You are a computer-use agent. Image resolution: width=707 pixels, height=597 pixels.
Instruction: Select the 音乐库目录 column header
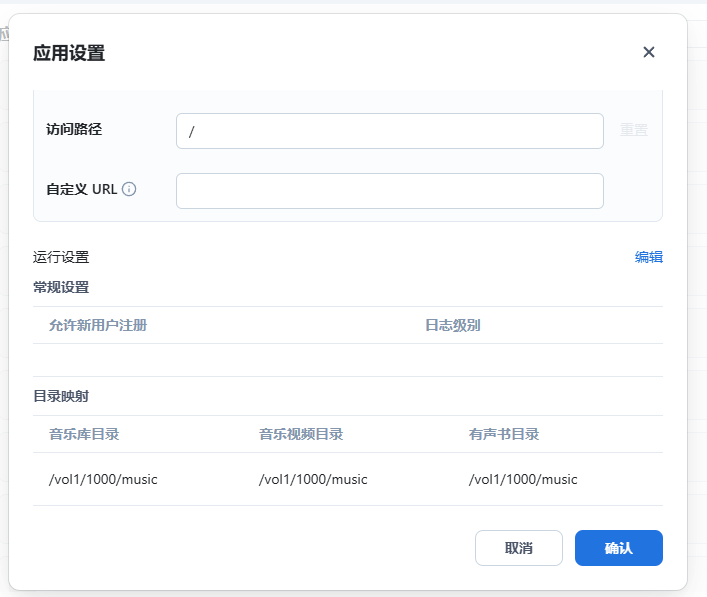84,434
